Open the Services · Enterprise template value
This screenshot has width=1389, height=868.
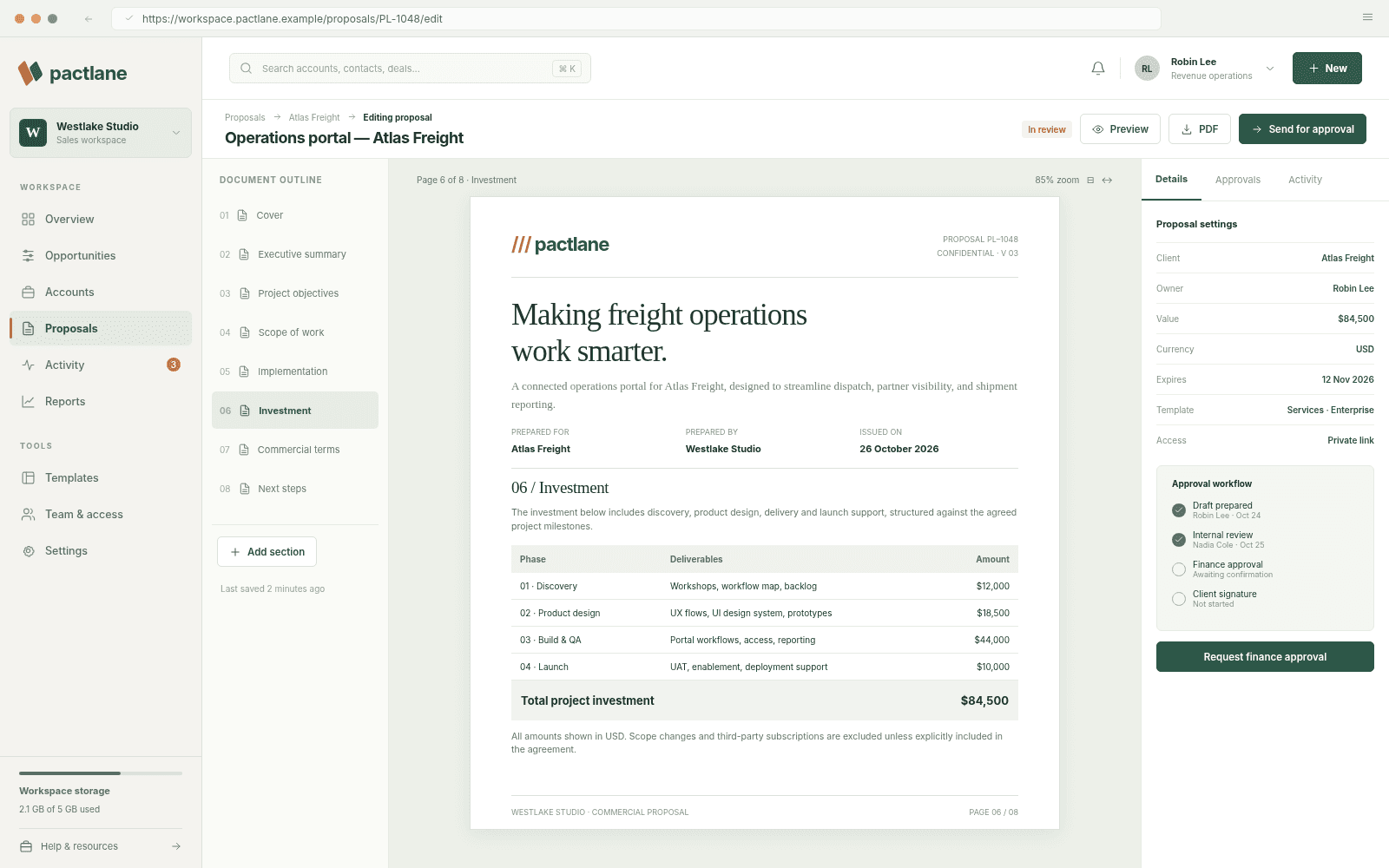[x=1330, y=411]
